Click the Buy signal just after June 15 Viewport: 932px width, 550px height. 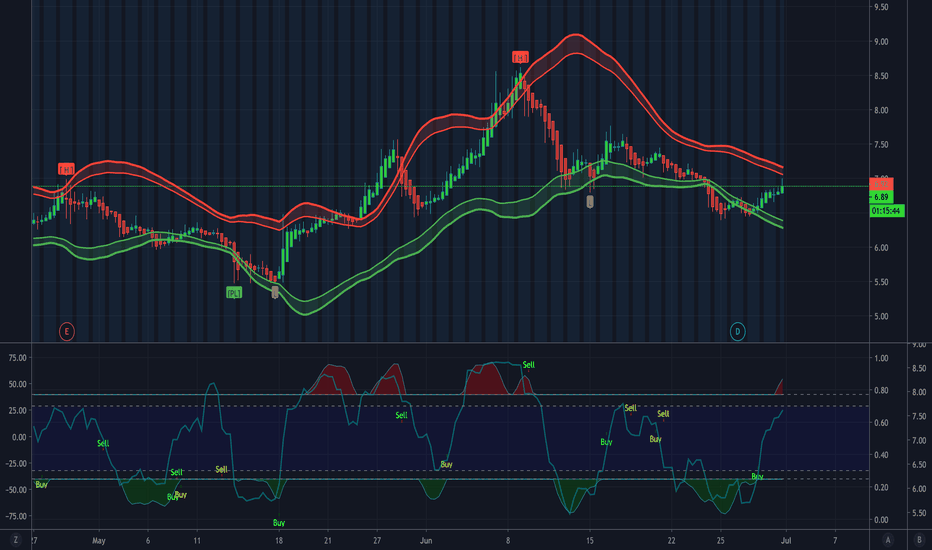point(606,442)
